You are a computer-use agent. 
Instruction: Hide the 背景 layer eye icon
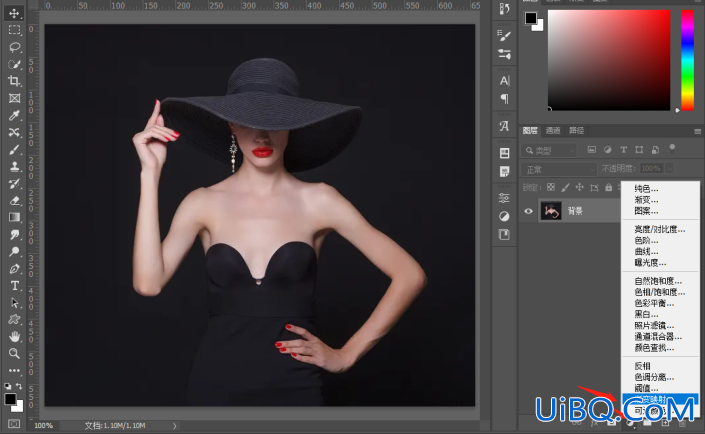(x=529, y=211)
